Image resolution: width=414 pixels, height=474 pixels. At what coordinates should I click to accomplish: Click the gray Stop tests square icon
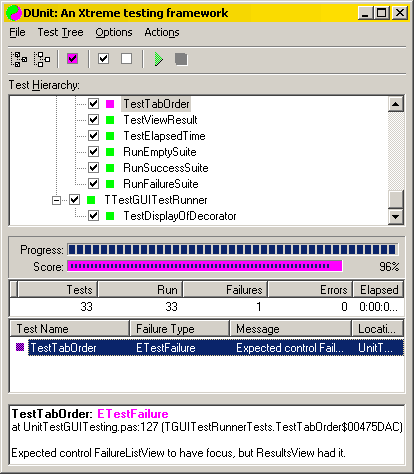pos(181,59)
